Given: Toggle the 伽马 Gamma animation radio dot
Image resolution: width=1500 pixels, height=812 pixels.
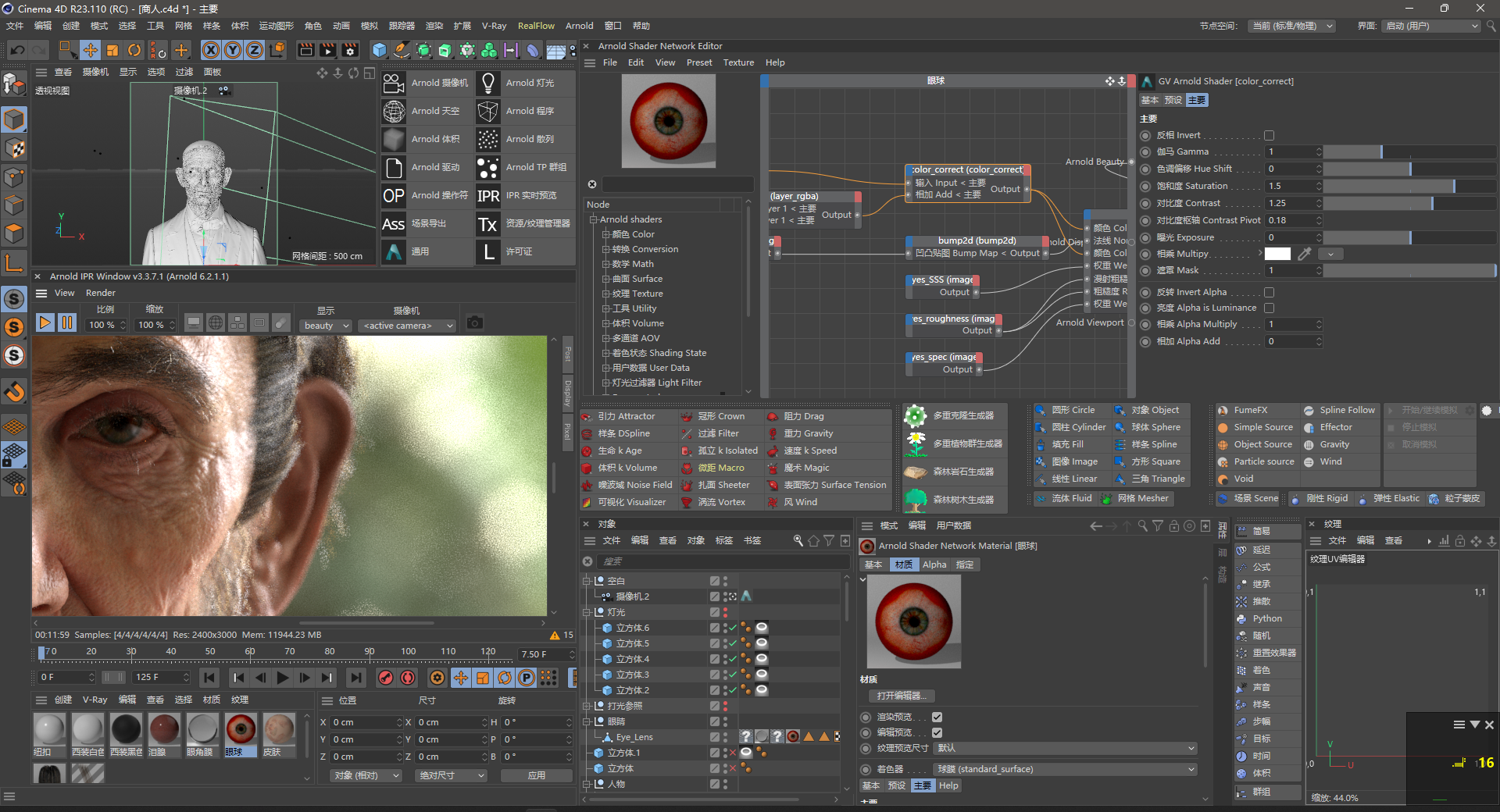Looking at the screenshot, I should [x=1145, y=152].
